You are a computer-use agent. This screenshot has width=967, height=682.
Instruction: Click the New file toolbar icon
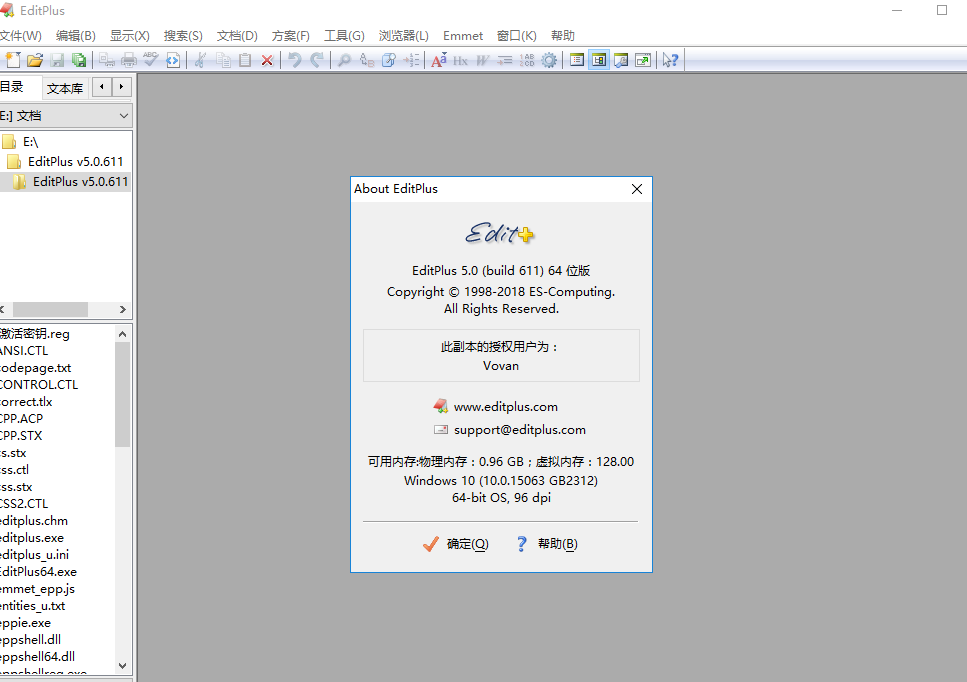coord(10,60)
